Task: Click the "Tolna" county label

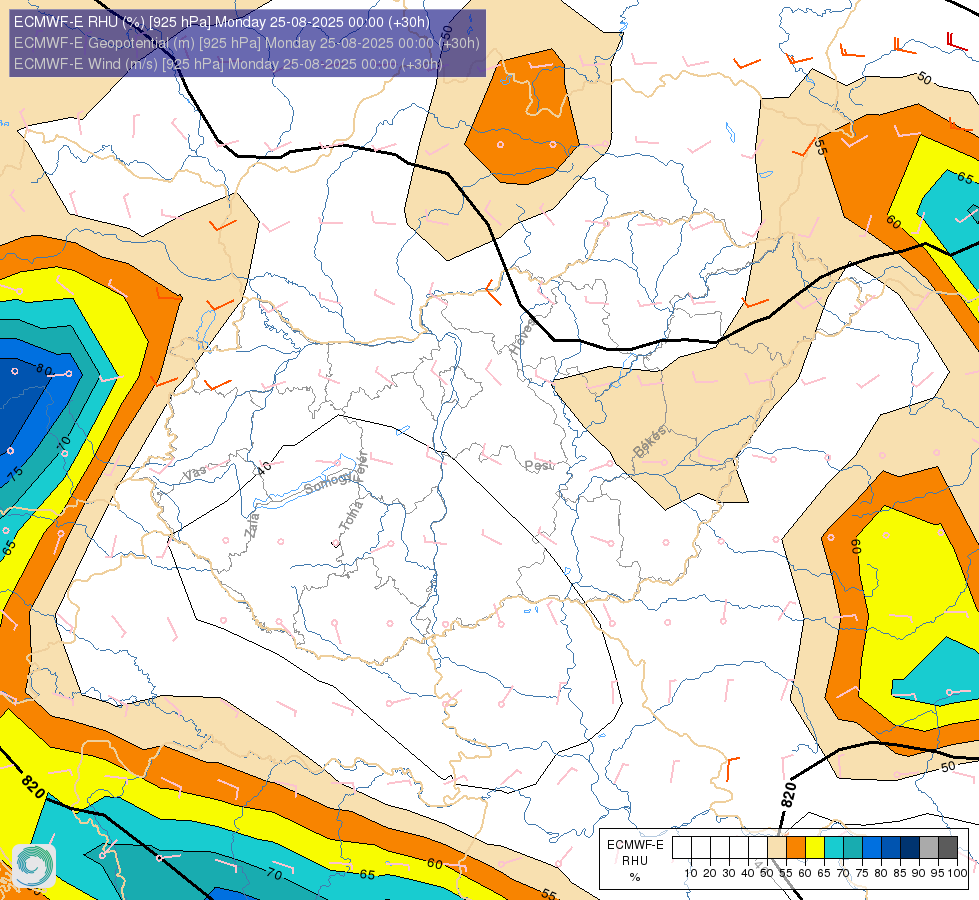Action: (x=350, y=516)
